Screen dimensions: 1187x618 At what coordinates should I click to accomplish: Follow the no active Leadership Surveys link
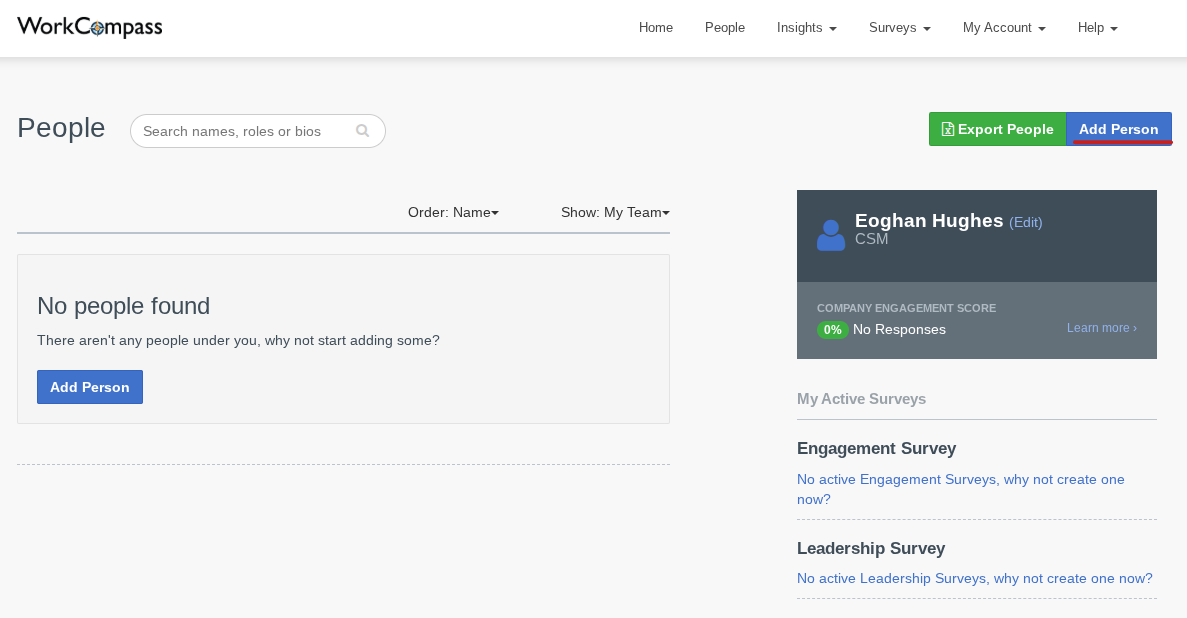pyautogui.click(x=974, y=578)
